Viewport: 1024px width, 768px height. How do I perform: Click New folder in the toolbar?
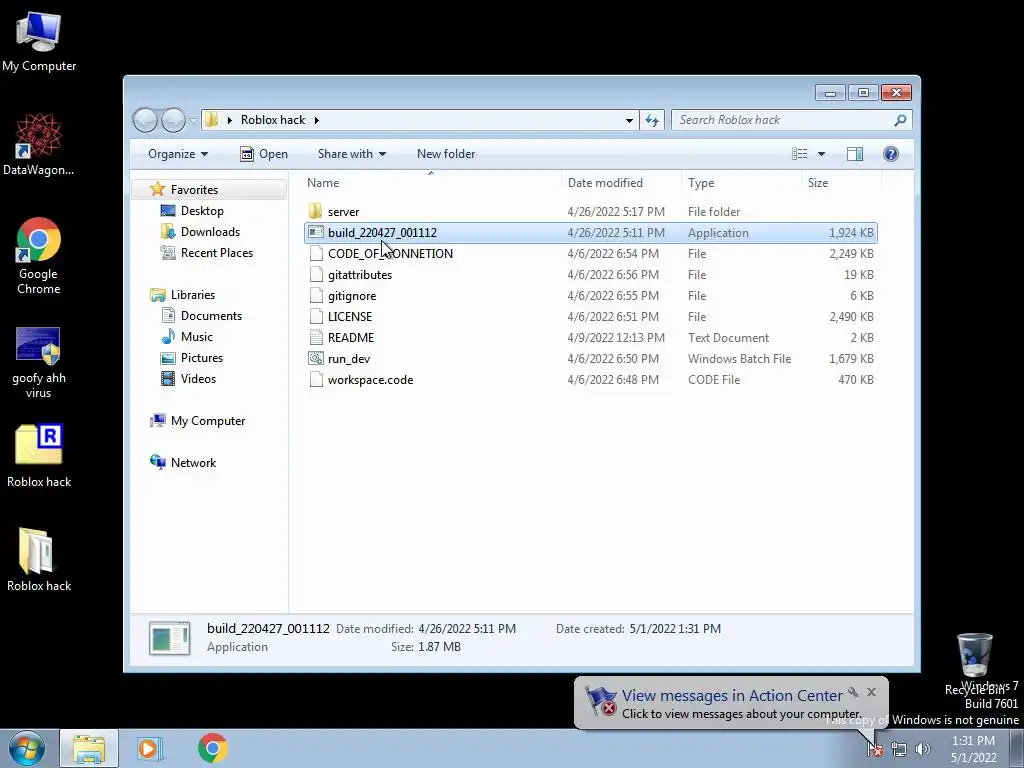pyautogui.click(x=446, y=153)
